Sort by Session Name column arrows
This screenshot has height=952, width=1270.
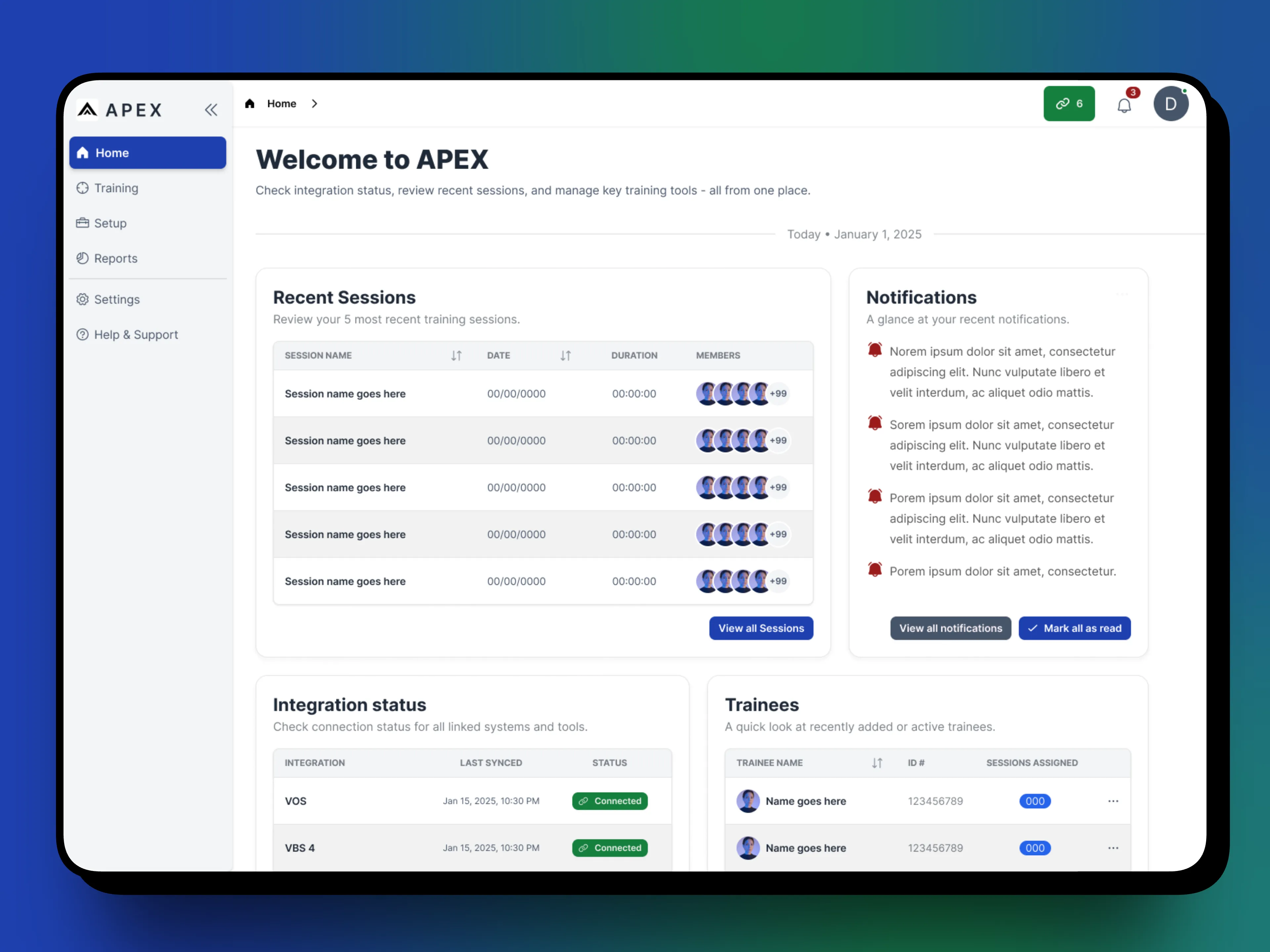click(456, 356)
